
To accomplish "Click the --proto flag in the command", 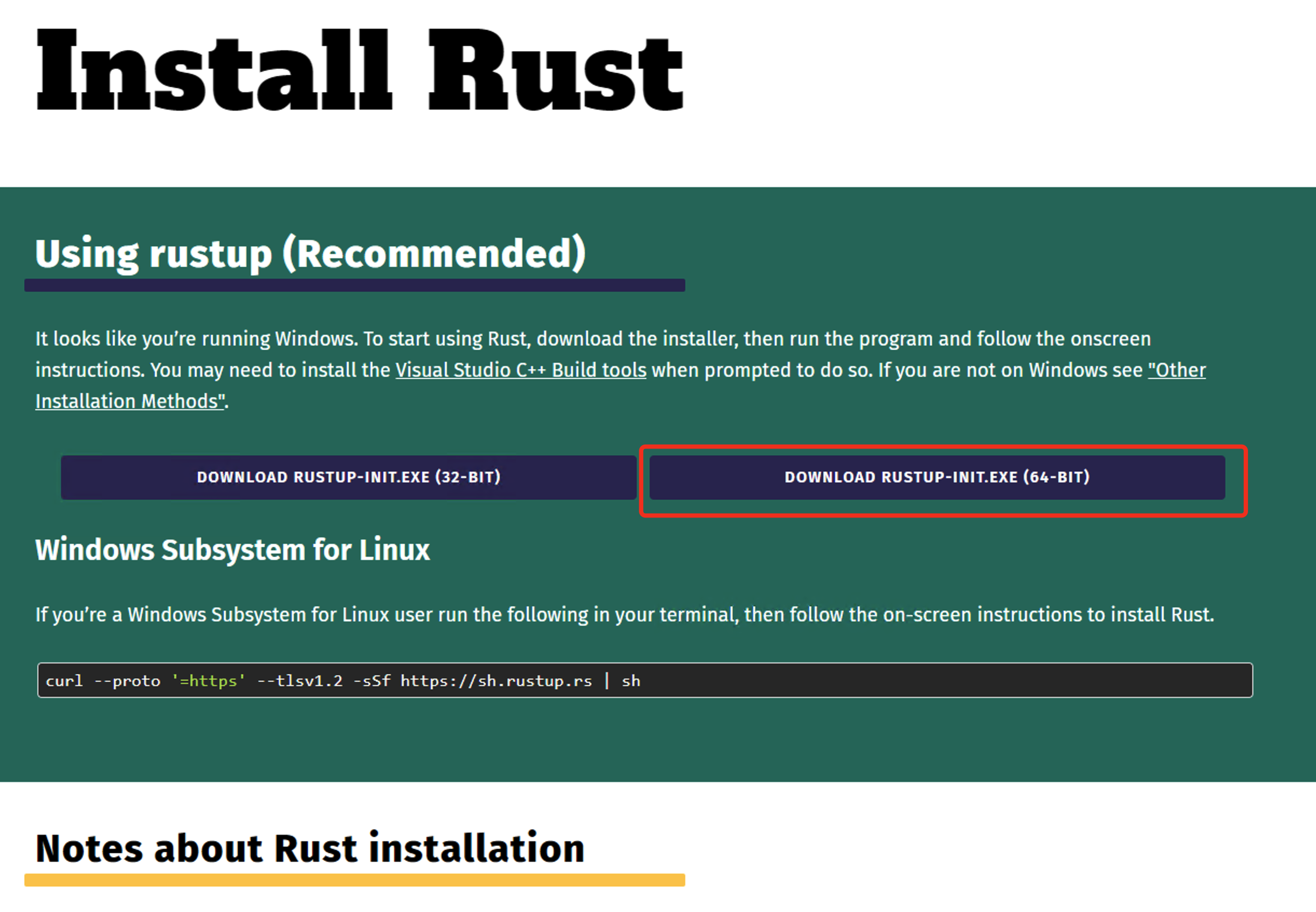I will (x=127, y=681).
